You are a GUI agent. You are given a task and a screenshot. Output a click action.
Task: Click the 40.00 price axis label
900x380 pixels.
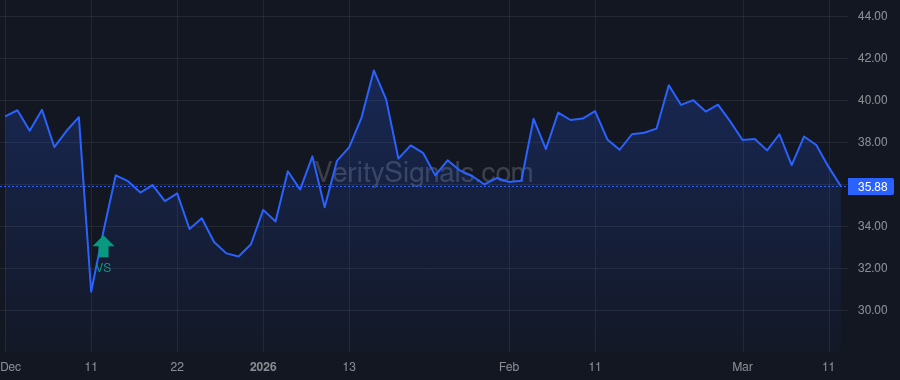pyautogui.click(x=872, y=100)
